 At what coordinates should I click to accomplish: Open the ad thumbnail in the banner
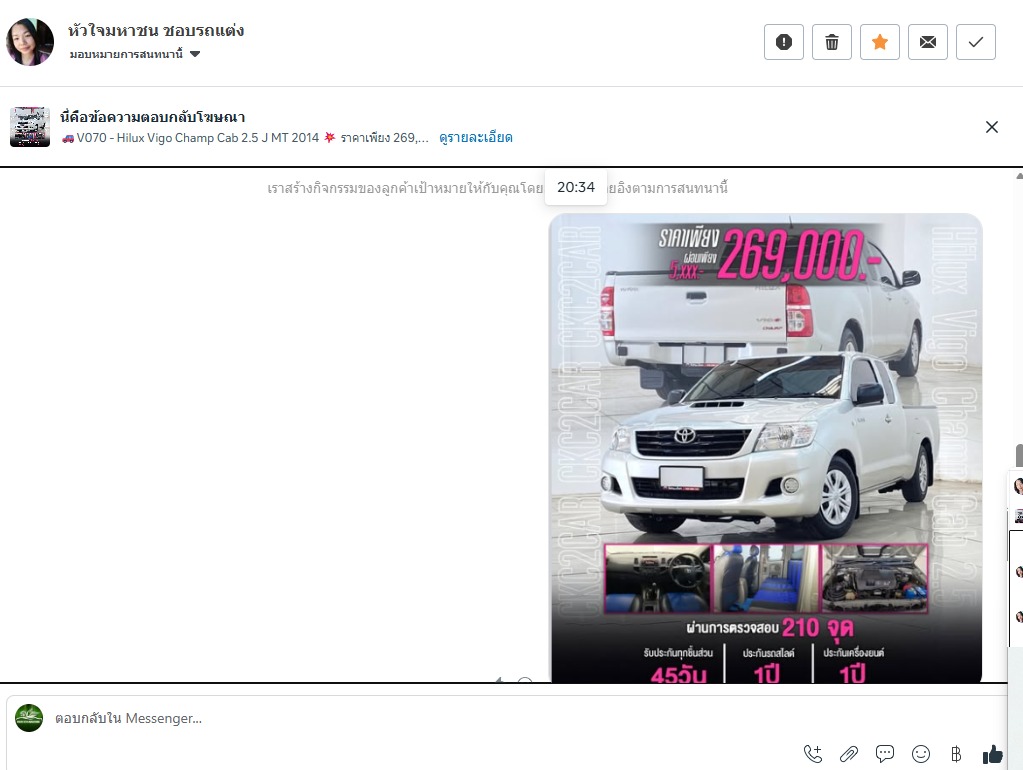[x=30, y=127]
